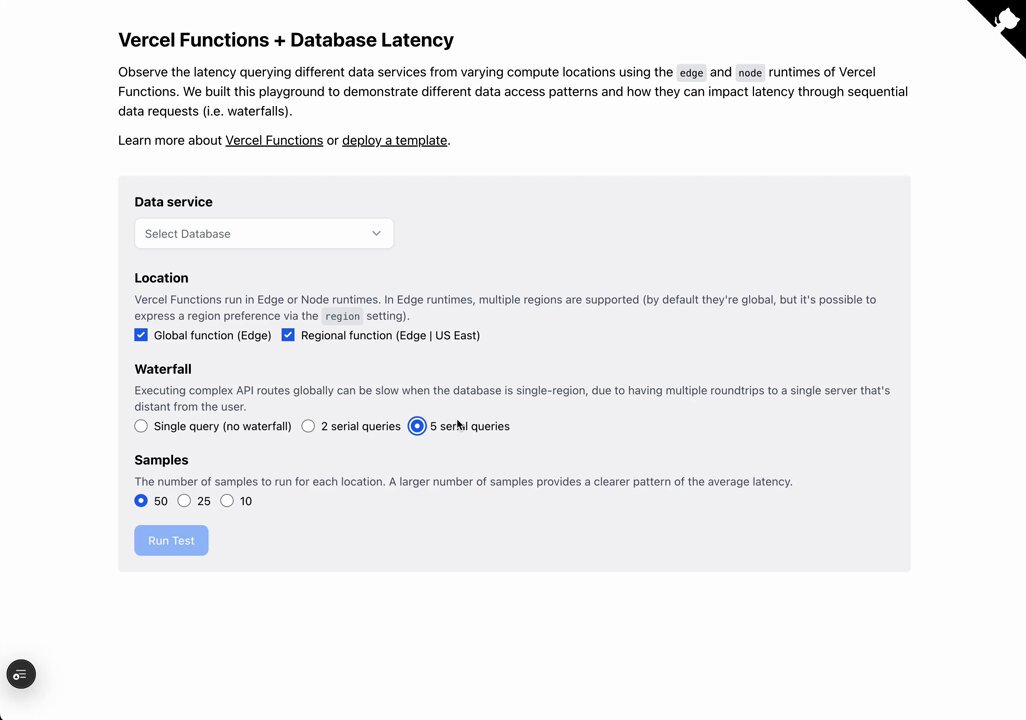Follow the Vercel Functions link
The width and height of the screenshot is (1026, 720).
point(274,140)
